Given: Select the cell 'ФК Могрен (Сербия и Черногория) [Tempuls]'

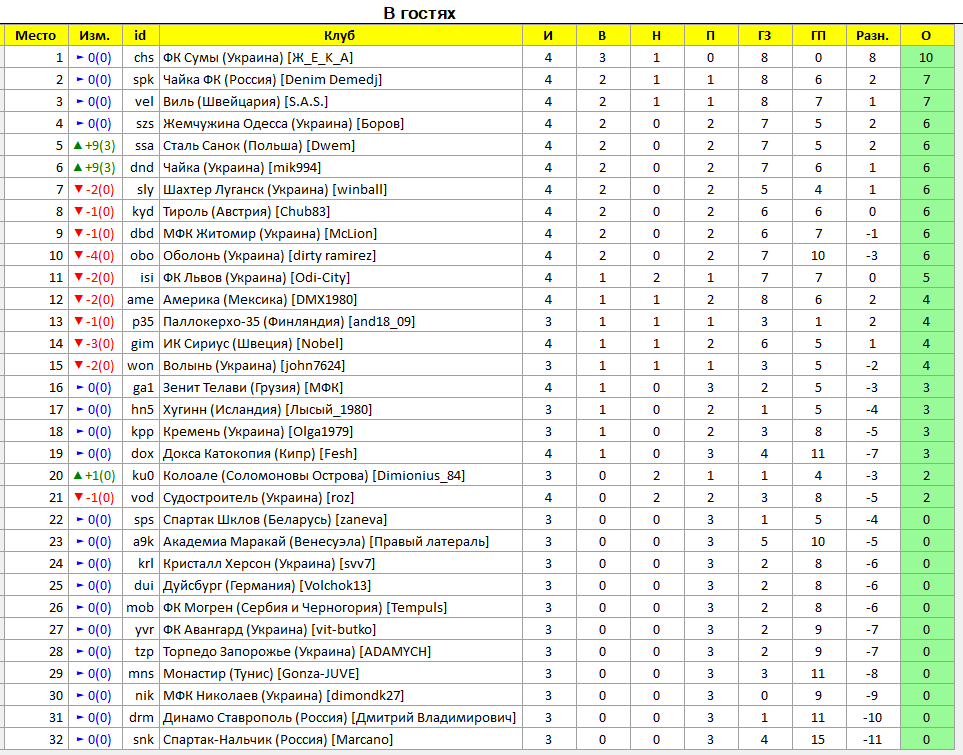Looking at the screenshot, I should tap(341, 608).
